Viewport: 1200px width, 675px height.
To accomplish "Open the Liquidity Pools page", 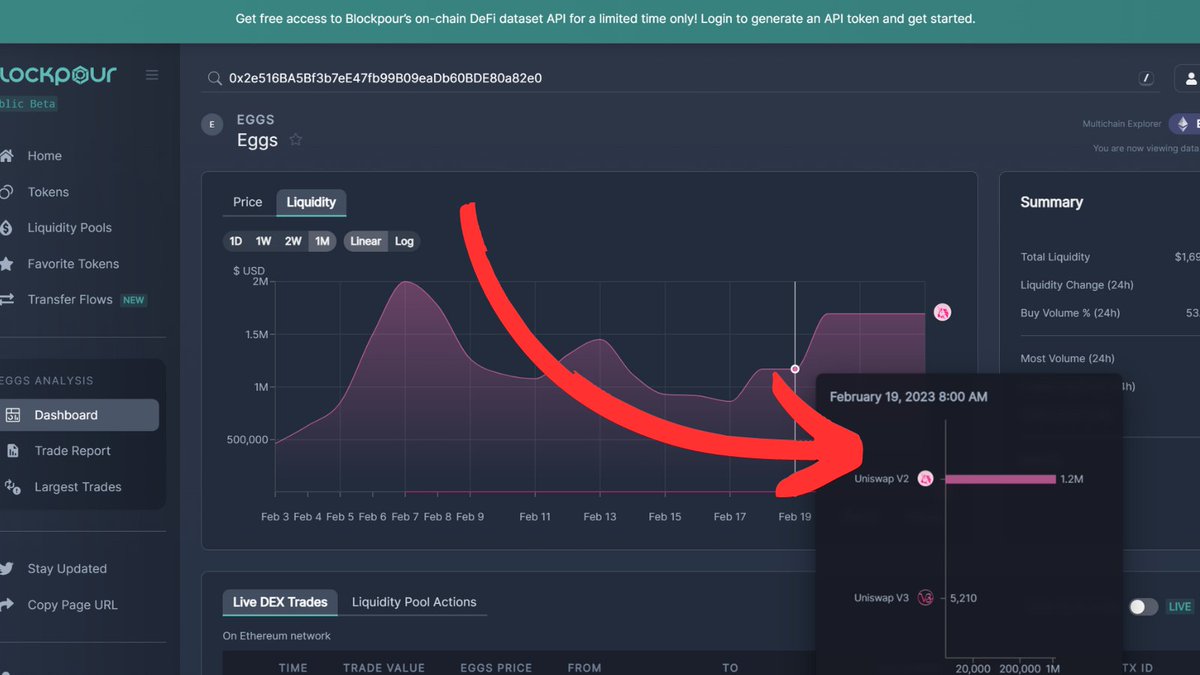I will pyautogui.click(x=70, y=228).
